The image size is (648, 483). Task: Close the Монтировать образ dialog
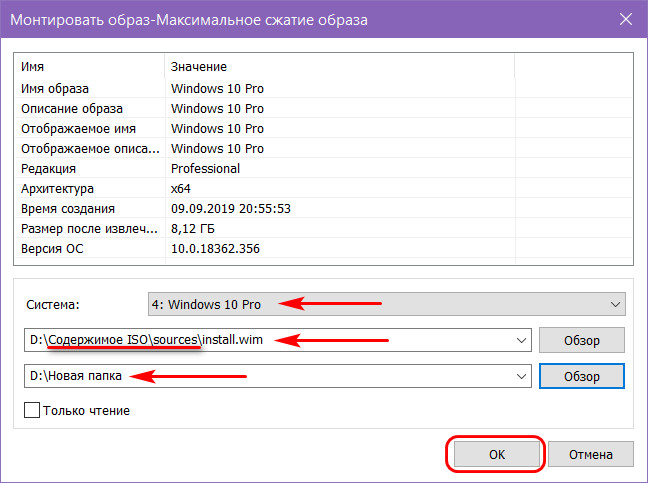[x=626, y=19]
